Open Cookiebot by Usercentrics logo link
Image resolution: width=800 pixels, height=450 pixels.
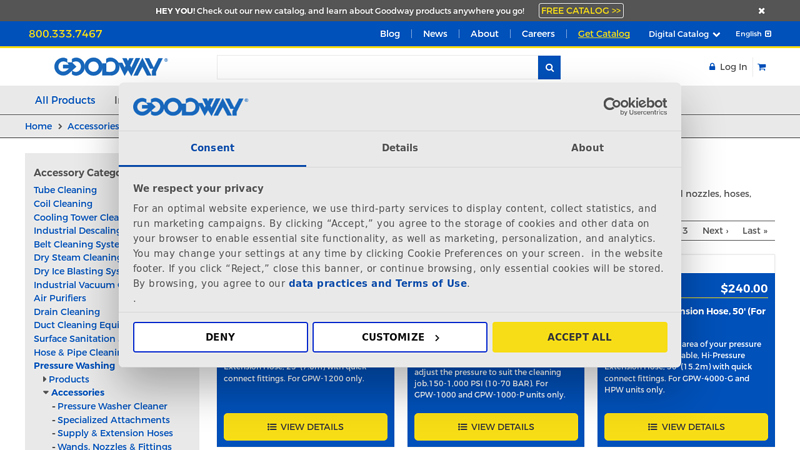(635, 106)
